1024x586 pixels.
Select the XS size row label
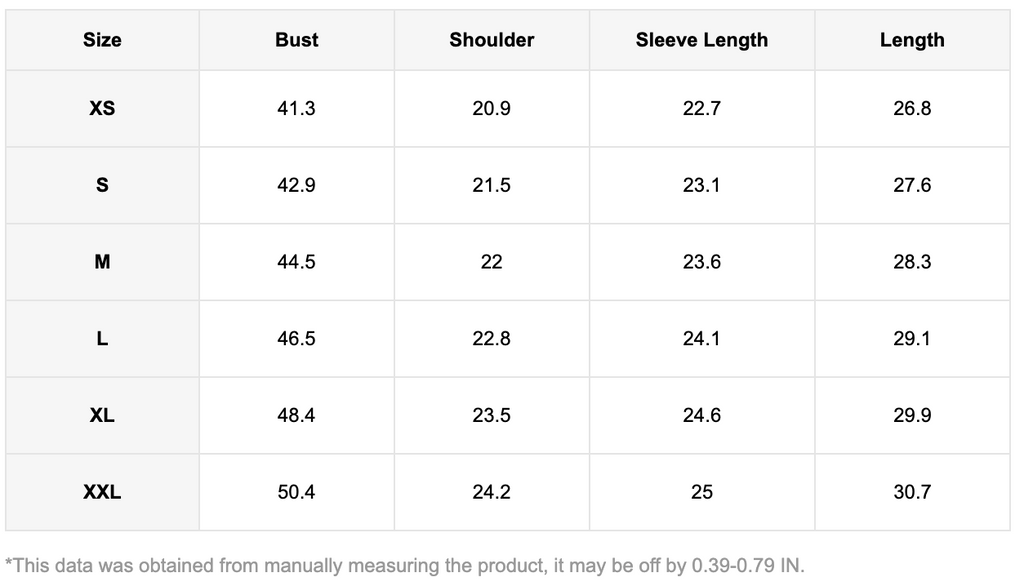102,108
